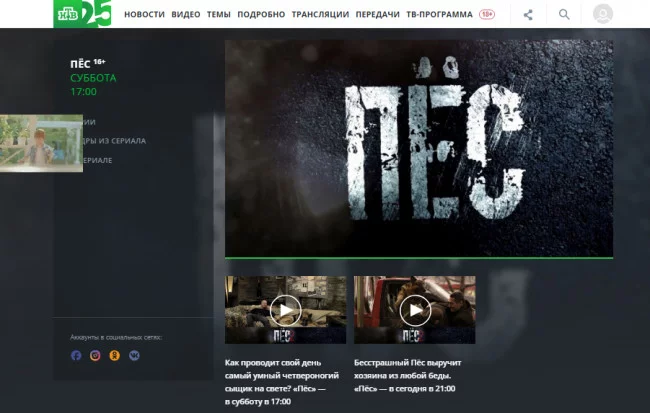
Task: Open the Odnoklassniki social account icon
Action: pyautogui.click(x=114, y=355)
